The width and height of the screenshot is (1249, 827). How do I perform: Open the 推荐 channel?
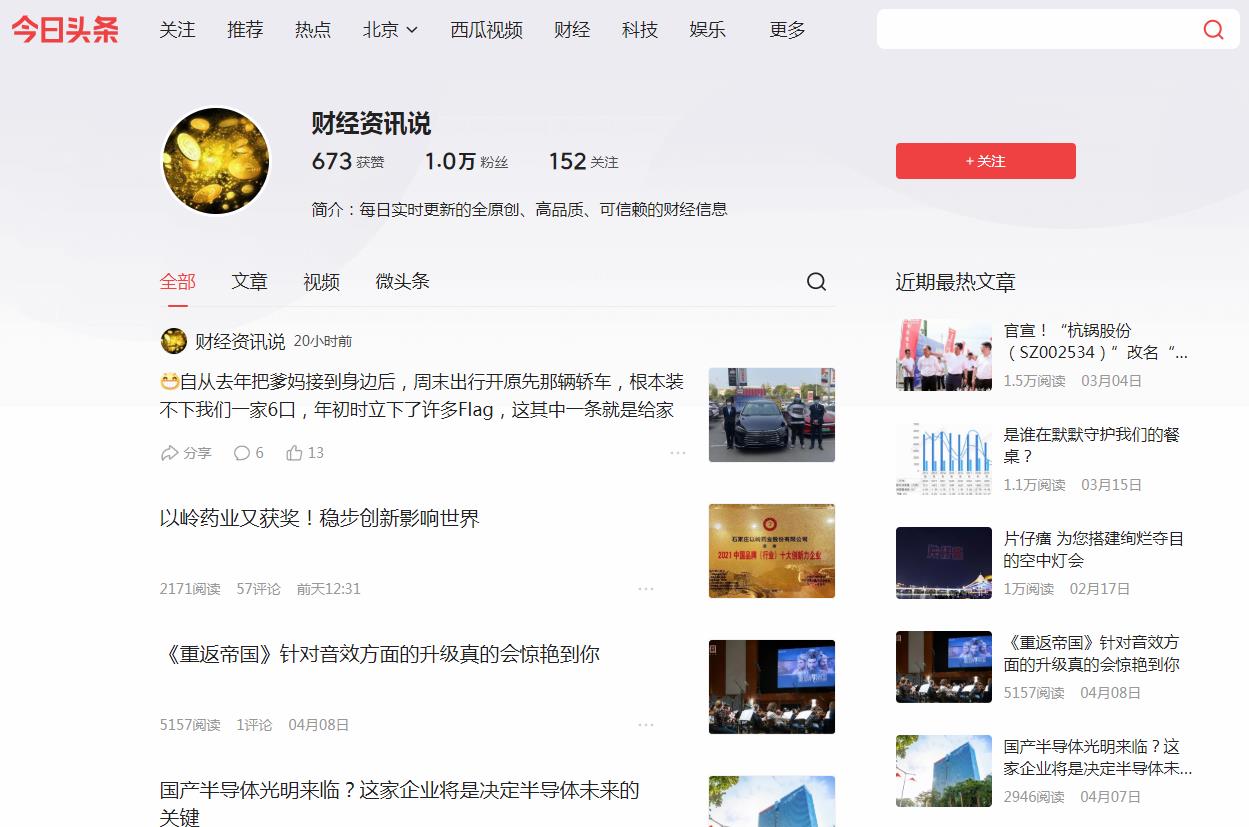pos(245,30)
